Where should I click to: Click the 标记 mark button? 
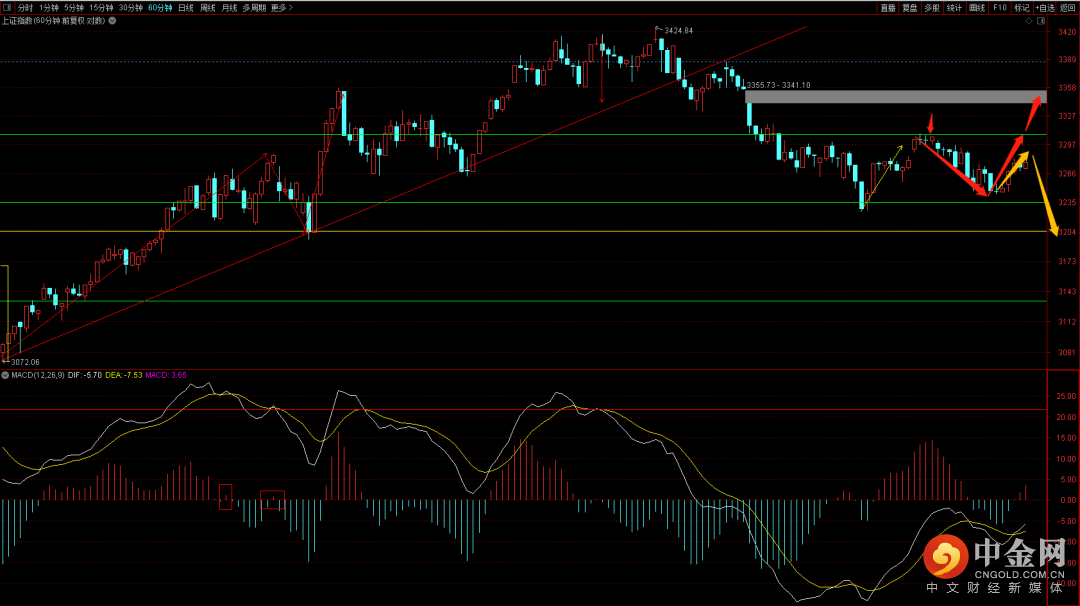pyautogui.click(x=1021, y=7)
